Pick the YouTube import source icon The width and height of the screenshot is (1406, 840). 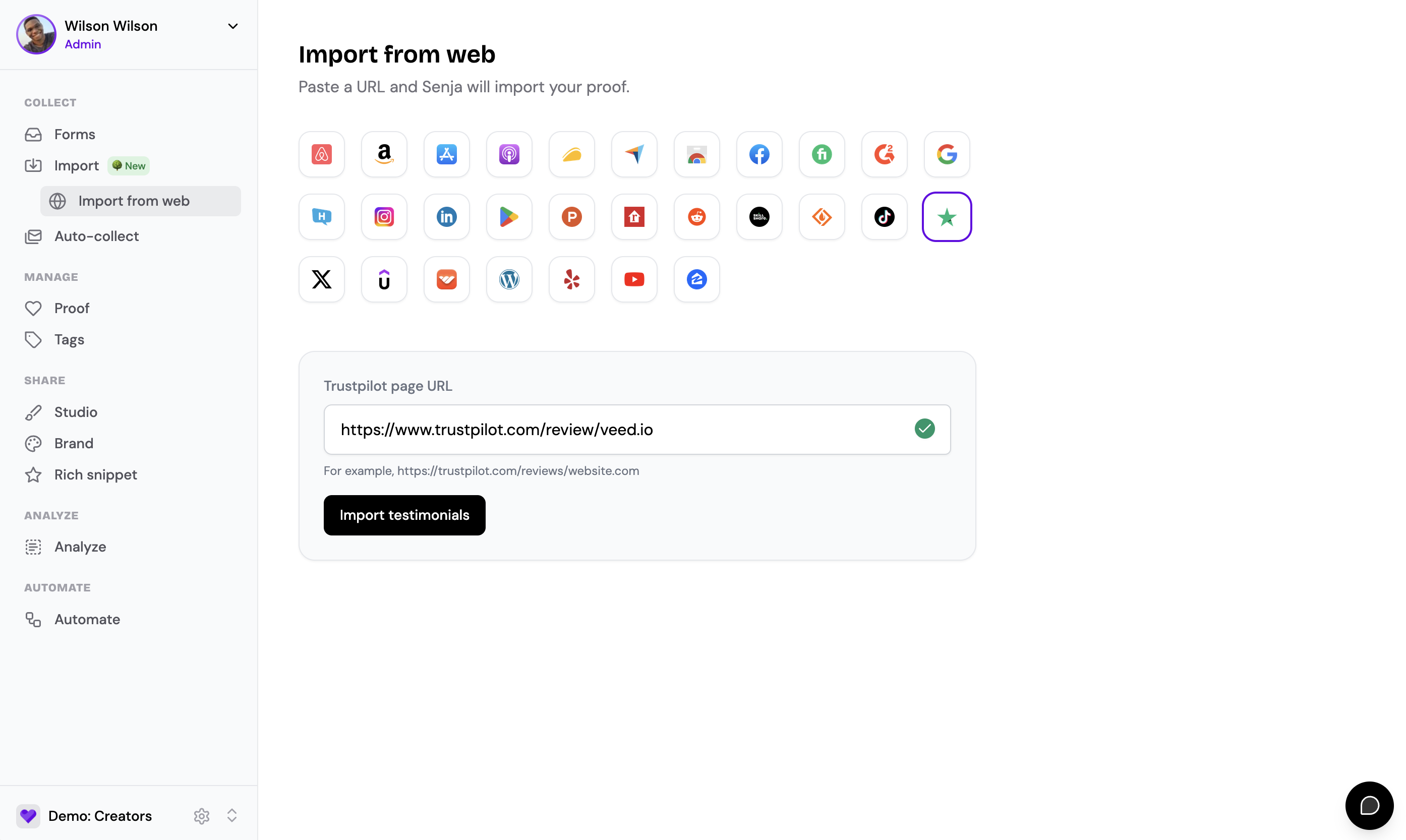(x=634, y=279)
